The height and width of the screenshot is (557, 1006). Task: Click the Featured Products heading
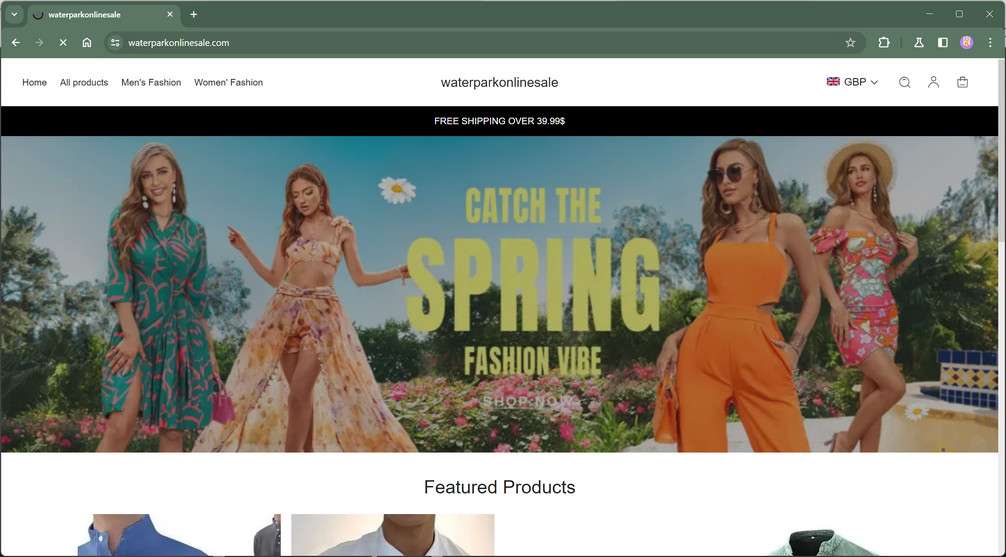point(499,487)
